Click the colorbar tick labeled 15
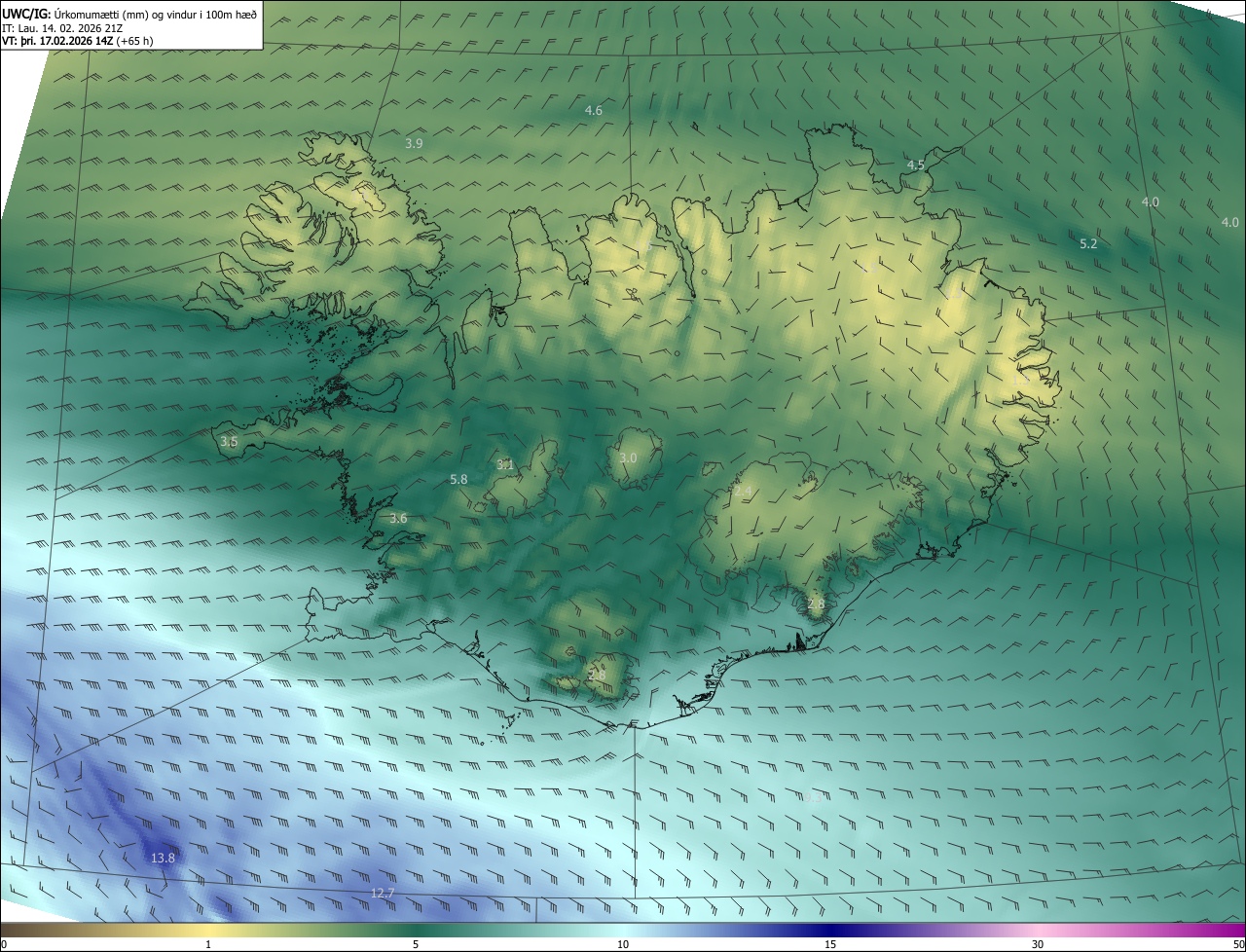The image size is (1246, 952). click(x=830, y=944)
